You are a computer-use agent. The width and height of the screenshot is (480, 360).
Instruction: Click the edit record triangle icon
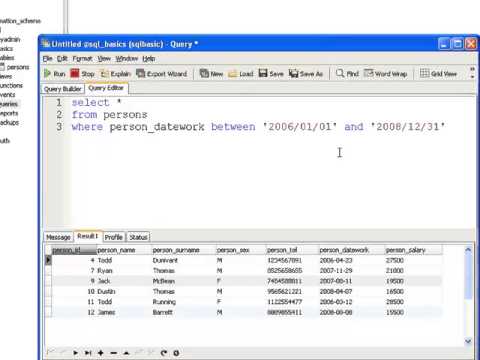126,353
